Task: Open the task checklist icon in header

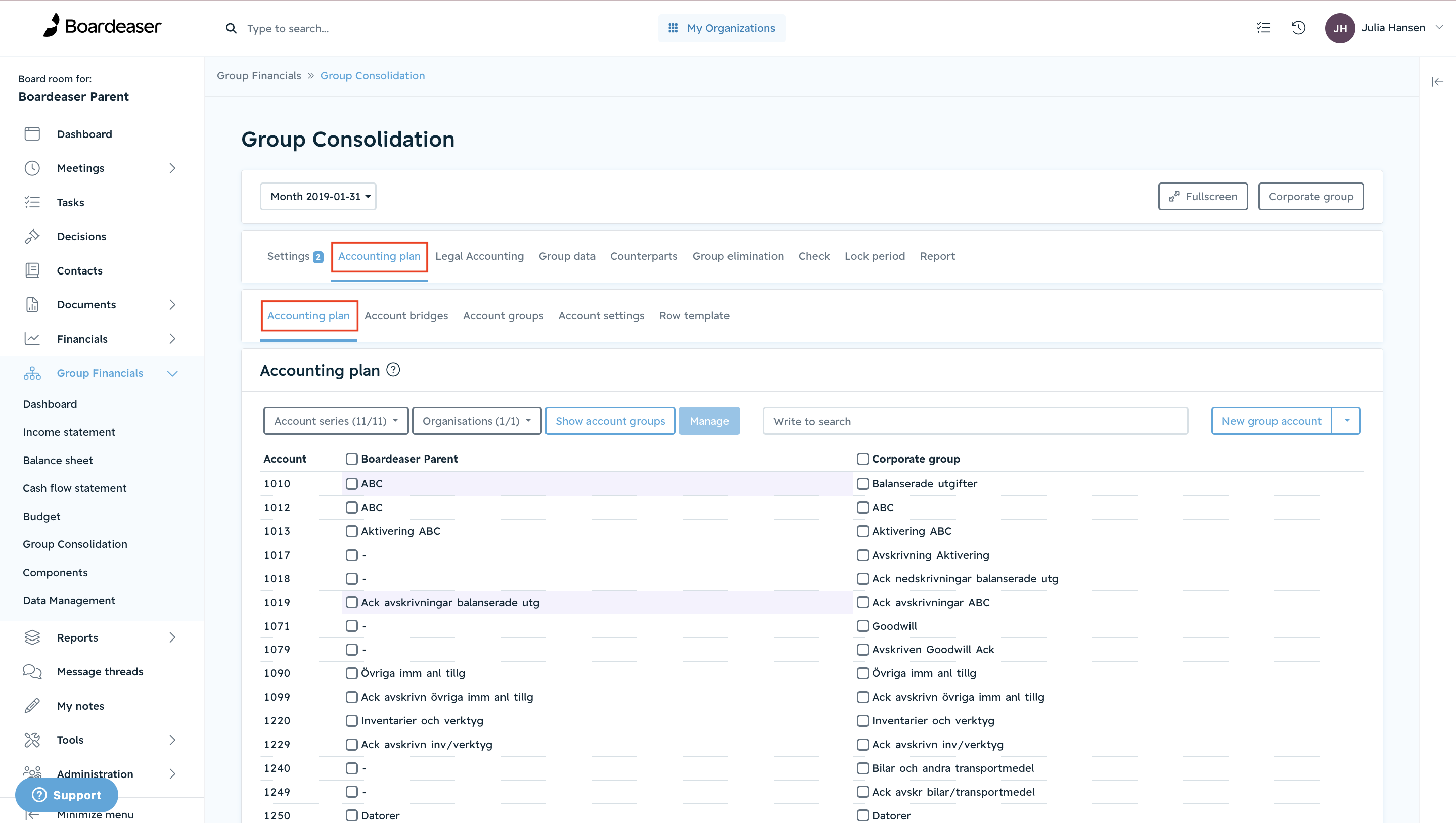Action: coord(1263,28)
